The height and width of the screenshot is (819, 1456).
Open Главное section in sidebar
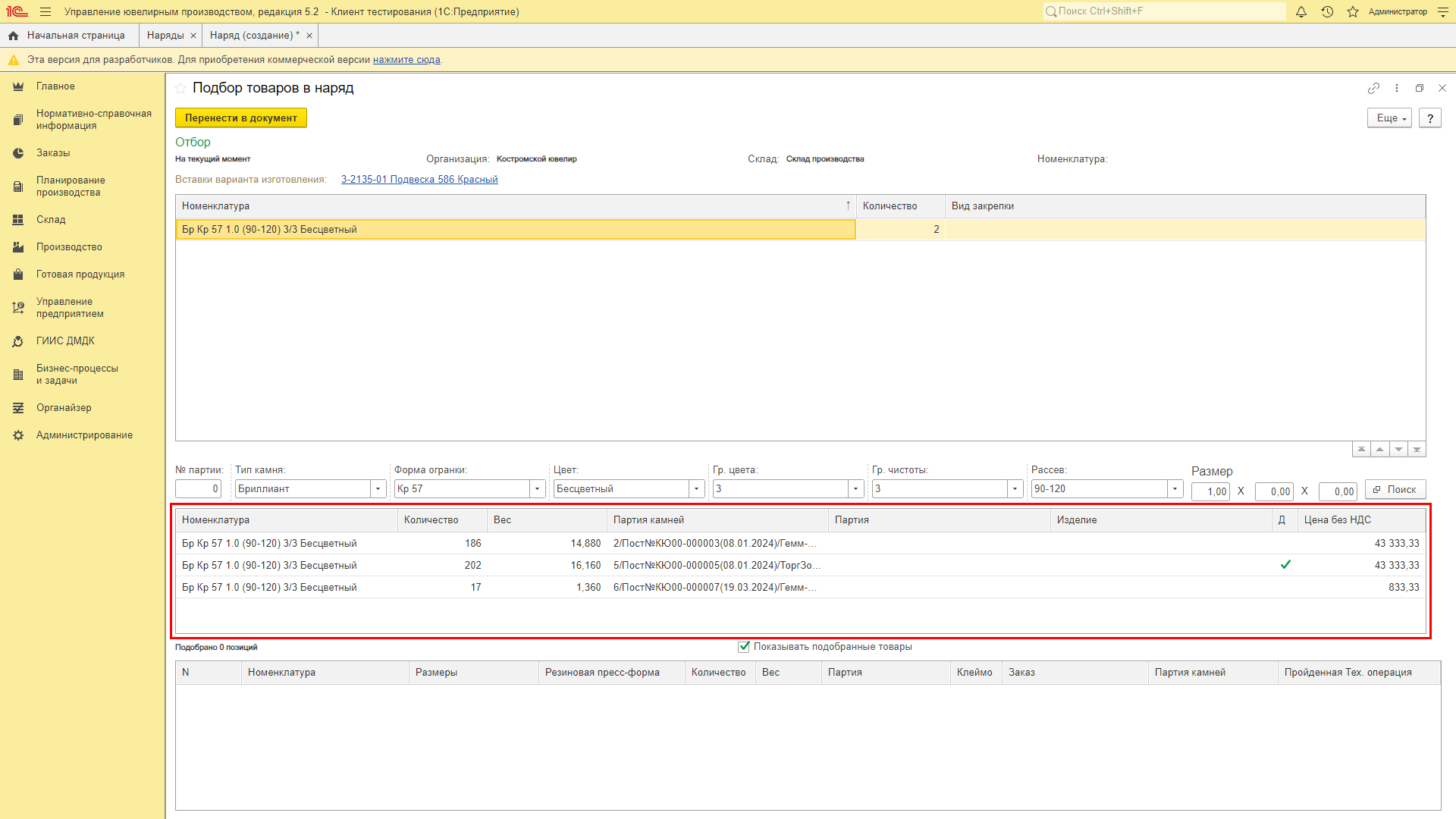coord(55,86)
